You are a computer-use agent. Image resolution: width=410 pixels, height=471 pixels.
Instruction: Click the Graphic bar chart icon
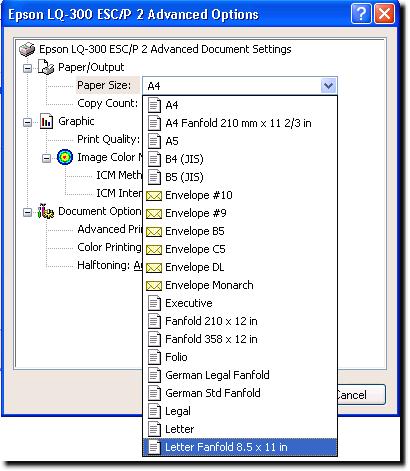[46, 121]
